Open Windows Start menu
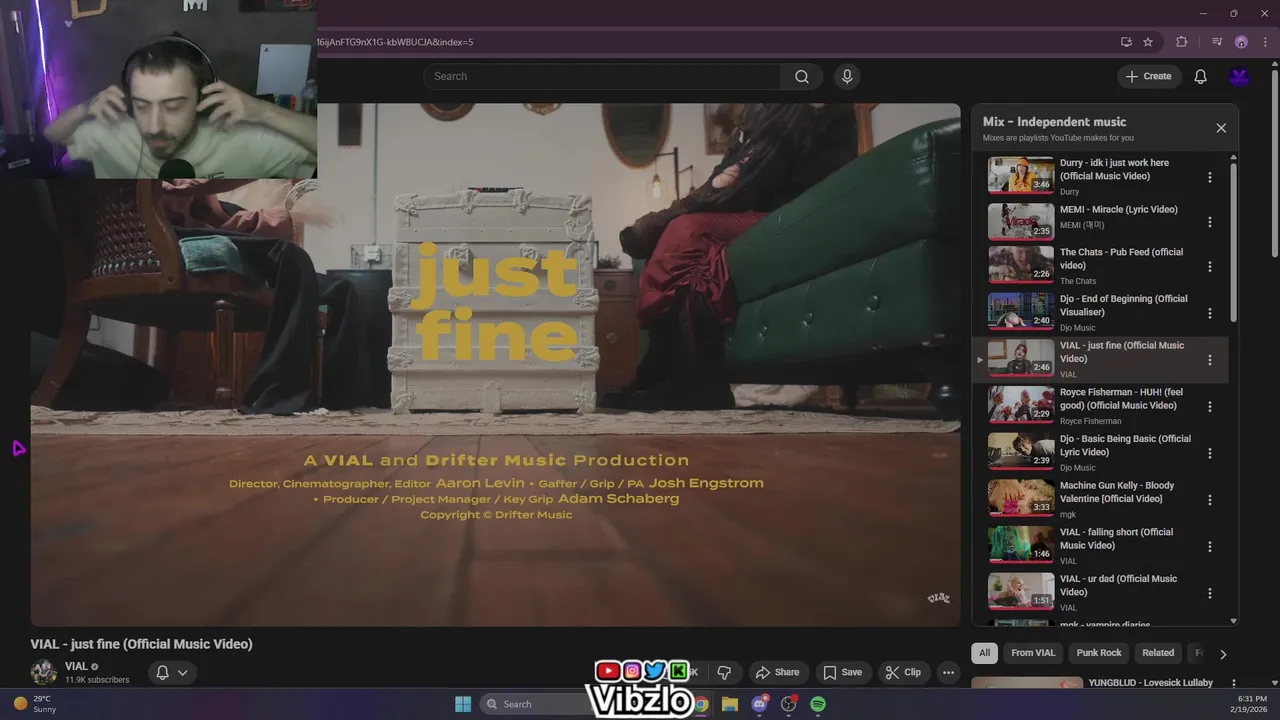The width and height of the screenshot is (1280, 720). point(463,704)
